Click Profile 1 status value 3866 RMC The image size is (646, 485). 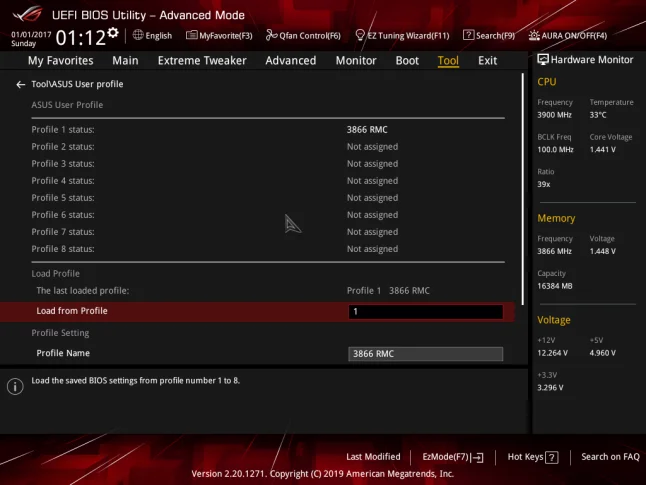tap(367, 130)
